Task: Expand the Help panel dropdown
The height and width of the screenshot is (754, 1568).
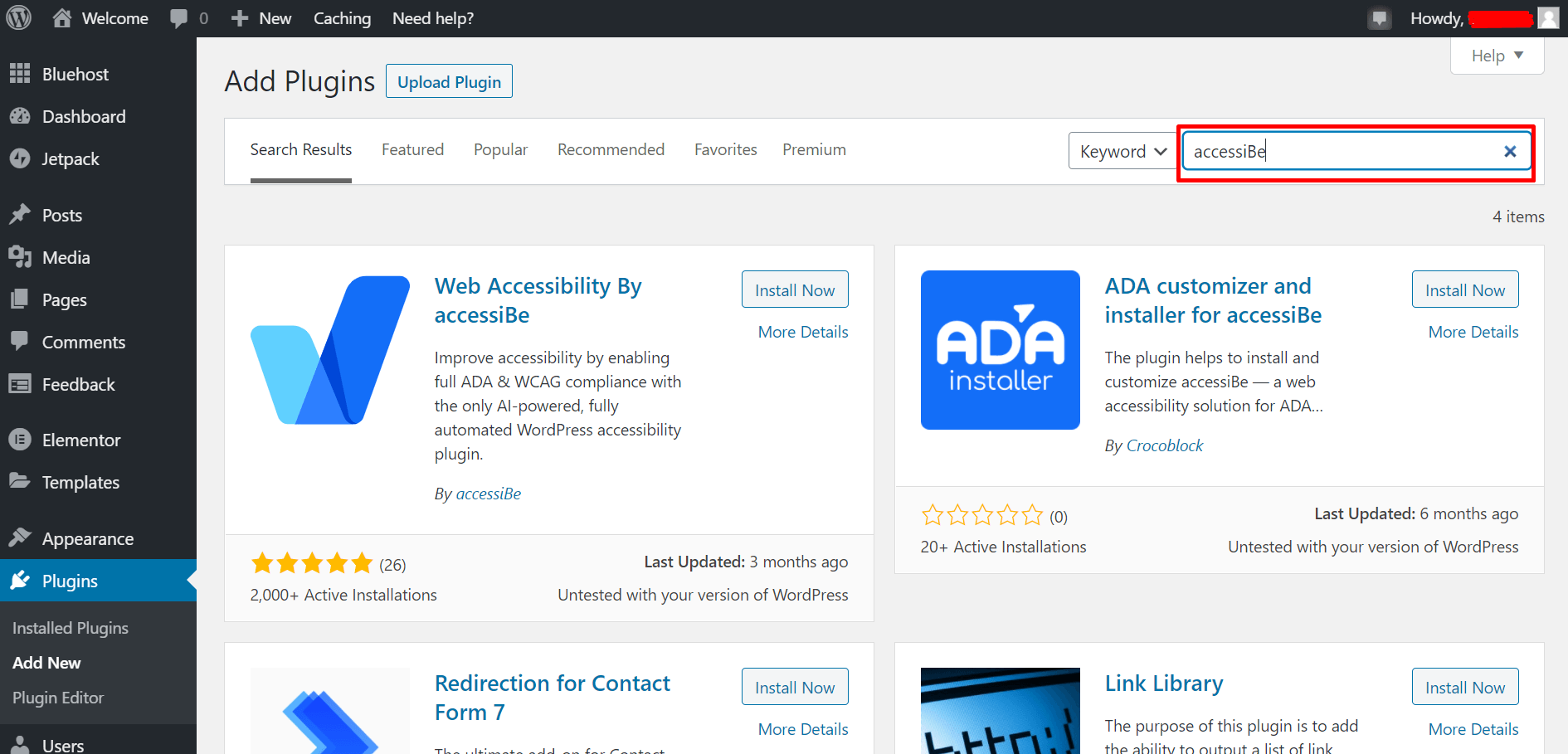Action: coord(1497,56)
